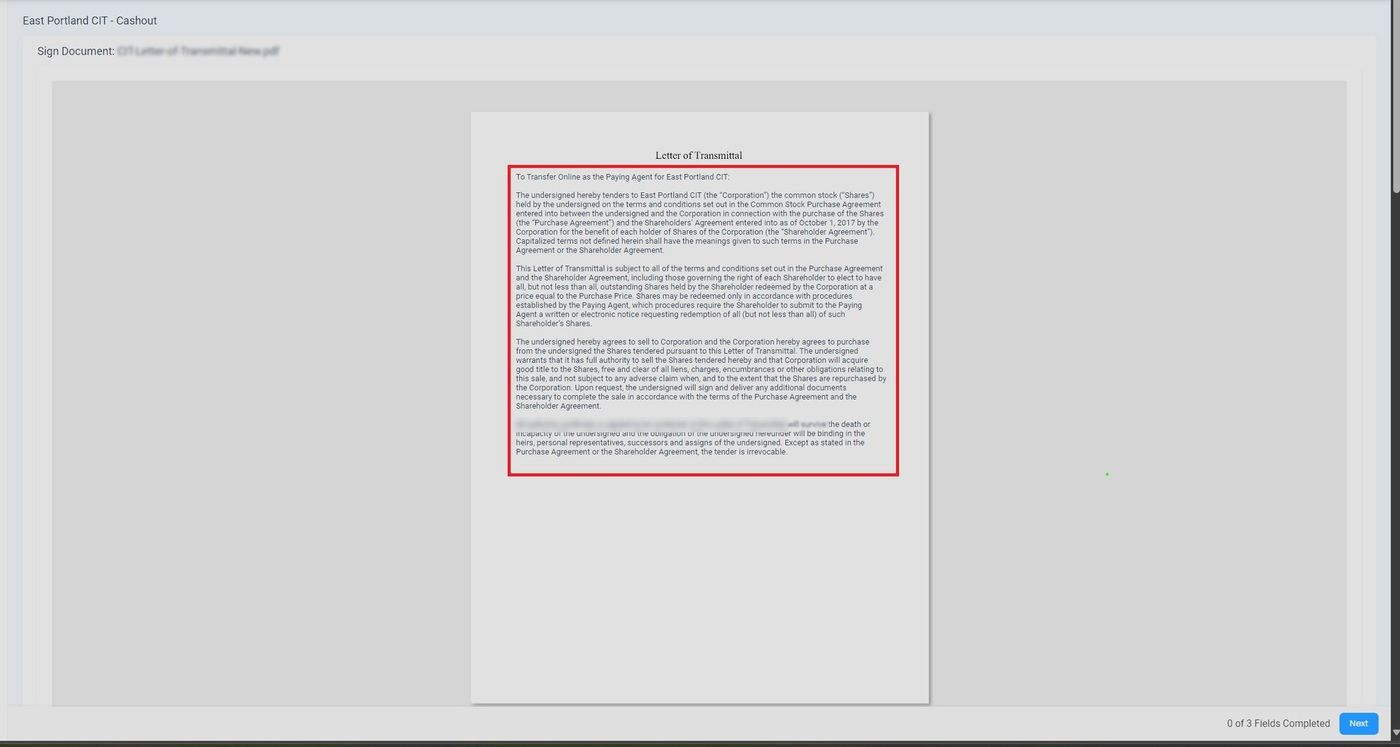Viewport: 1400px width, 747px height.
Task: Click the East Portland CIT - Cashout title
Action: (90, 20)
